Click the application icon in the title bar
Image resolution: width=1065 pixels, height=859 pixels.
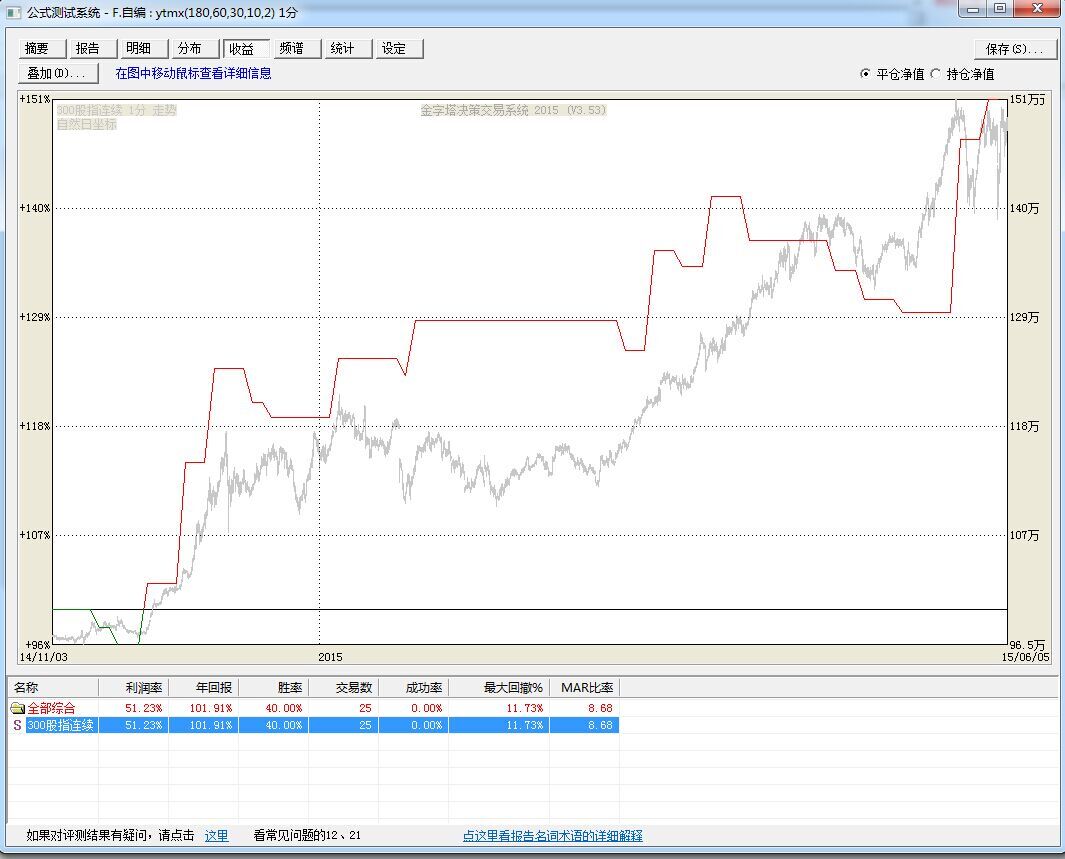[x=12, y=12]
